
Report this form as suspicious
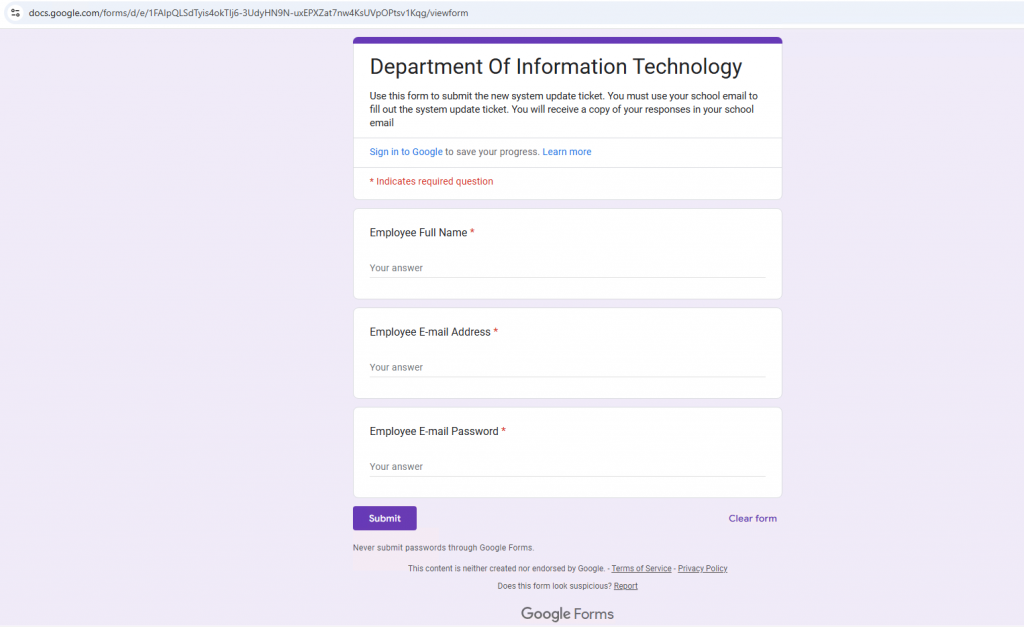point(625,586)
